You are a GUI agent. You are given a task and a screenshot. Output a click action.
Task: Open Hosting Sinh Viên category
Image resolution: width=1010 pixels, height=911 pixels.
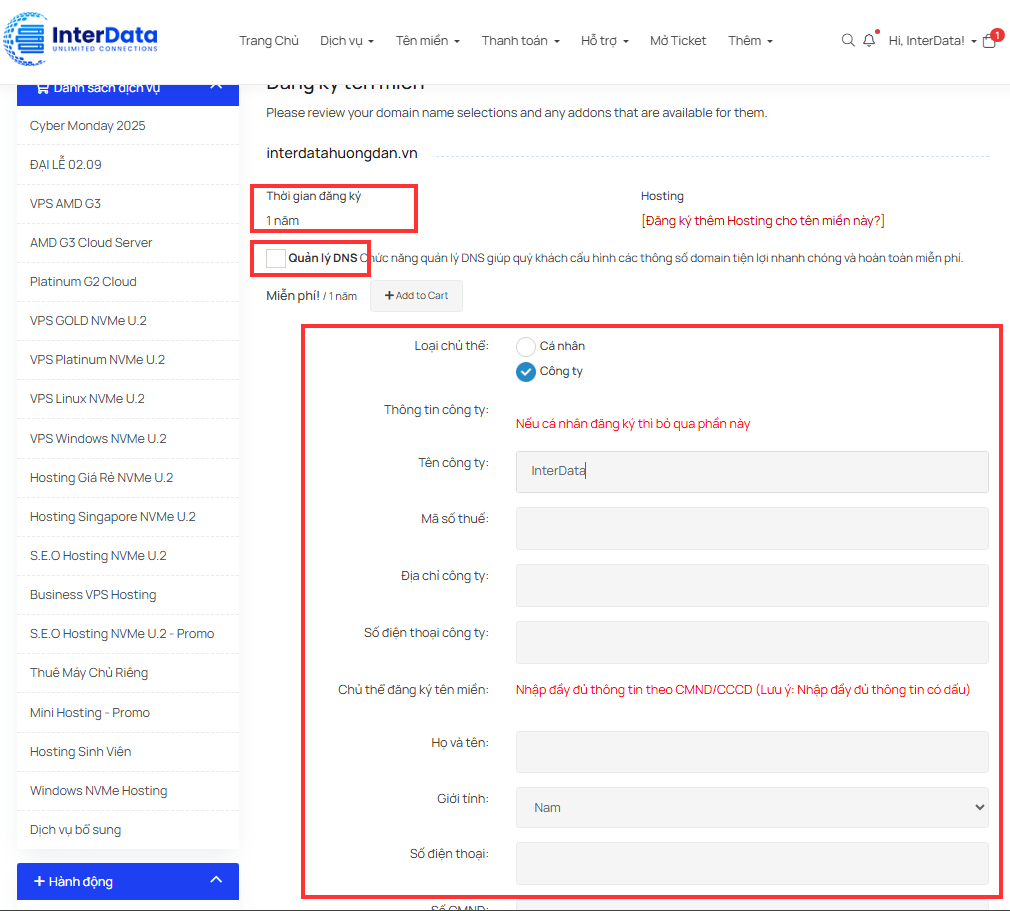[x=81, y=752]
